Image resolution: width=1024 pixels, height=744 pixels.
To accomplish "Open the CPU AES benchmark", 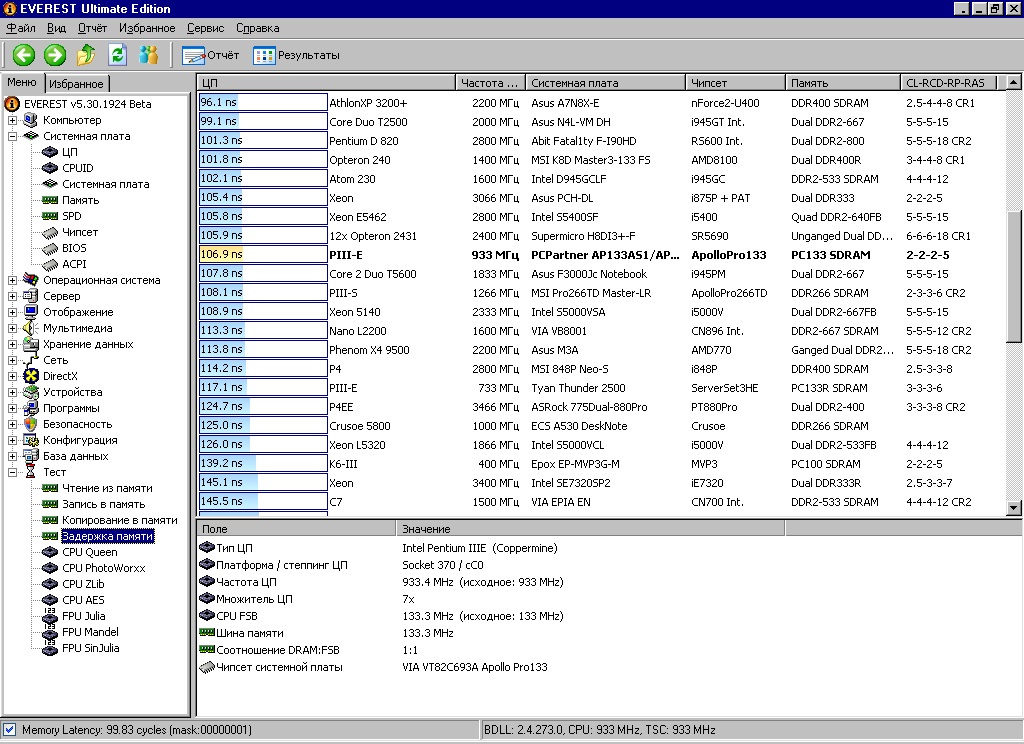I will tap(83, 600).
